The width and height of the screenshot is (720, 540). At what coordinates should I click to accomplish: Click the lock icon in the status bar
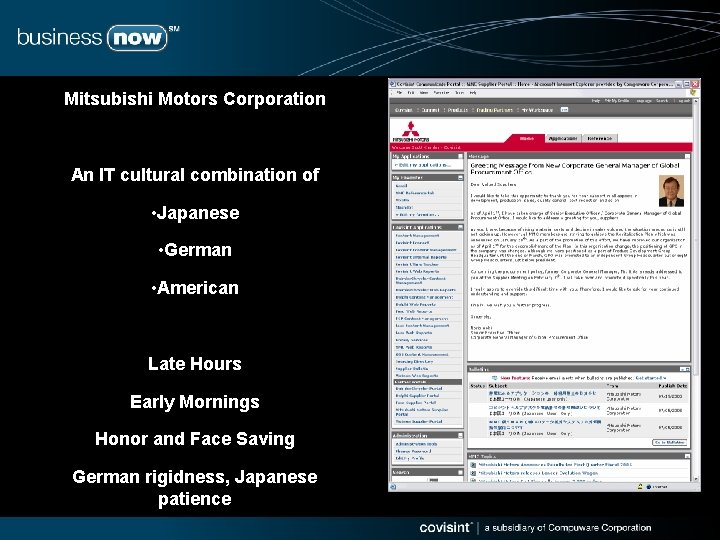tap(640, 486)
